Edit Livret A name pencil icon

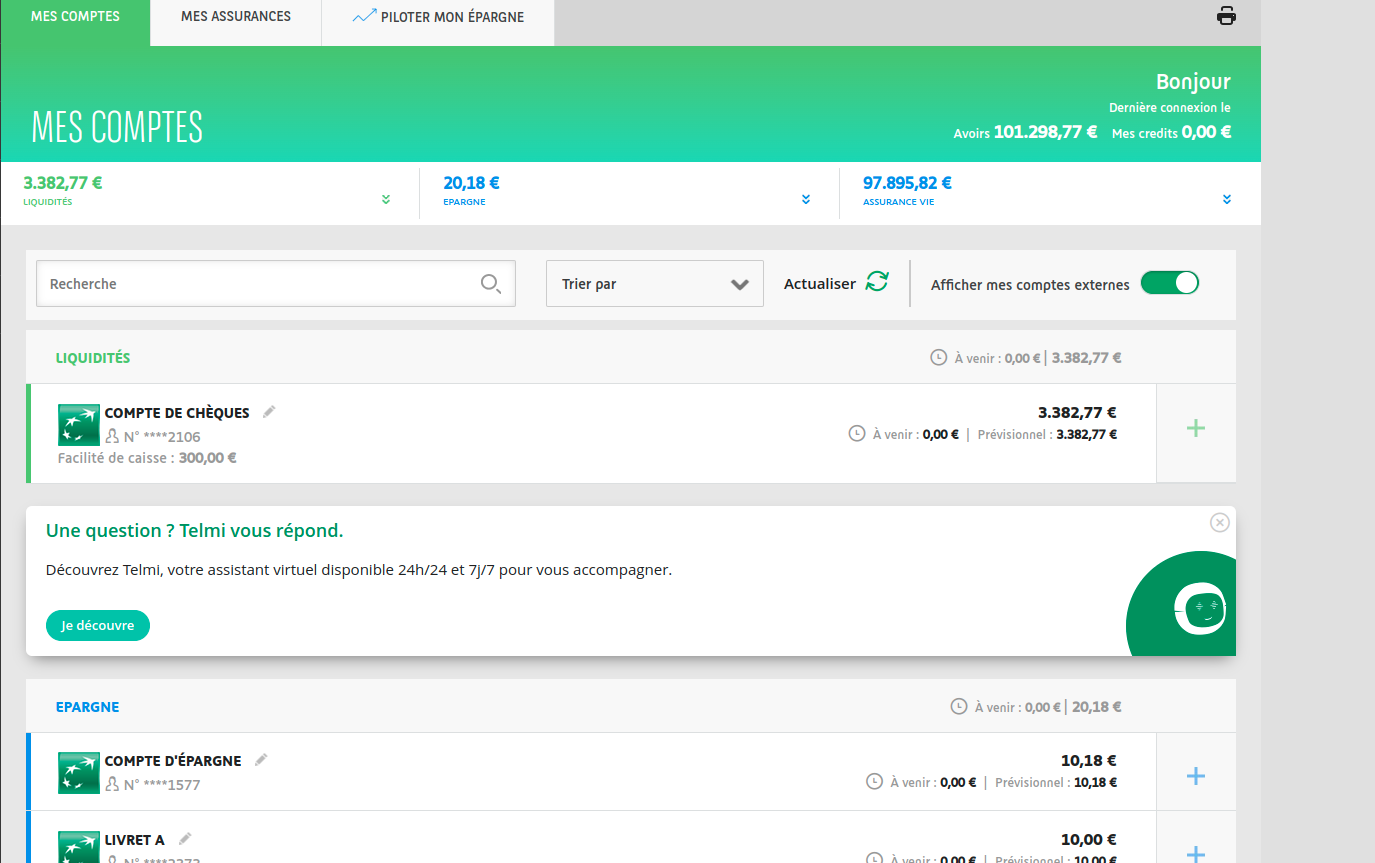point(185,838)
